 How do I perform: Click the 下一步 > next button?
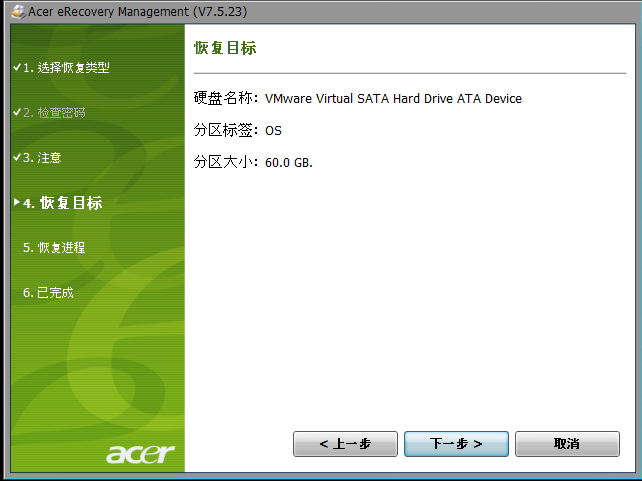[456, 444]
